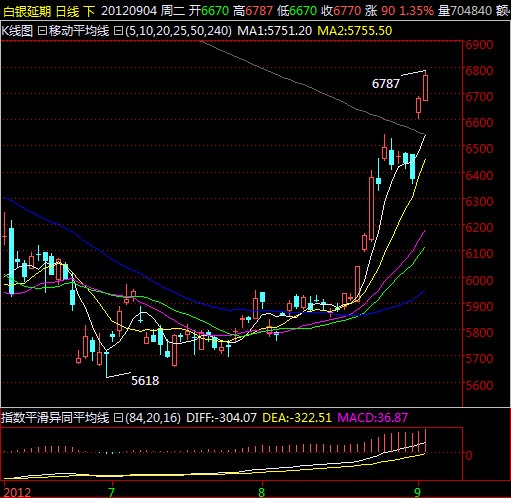Click the K线图 chart title

[17, 31]
